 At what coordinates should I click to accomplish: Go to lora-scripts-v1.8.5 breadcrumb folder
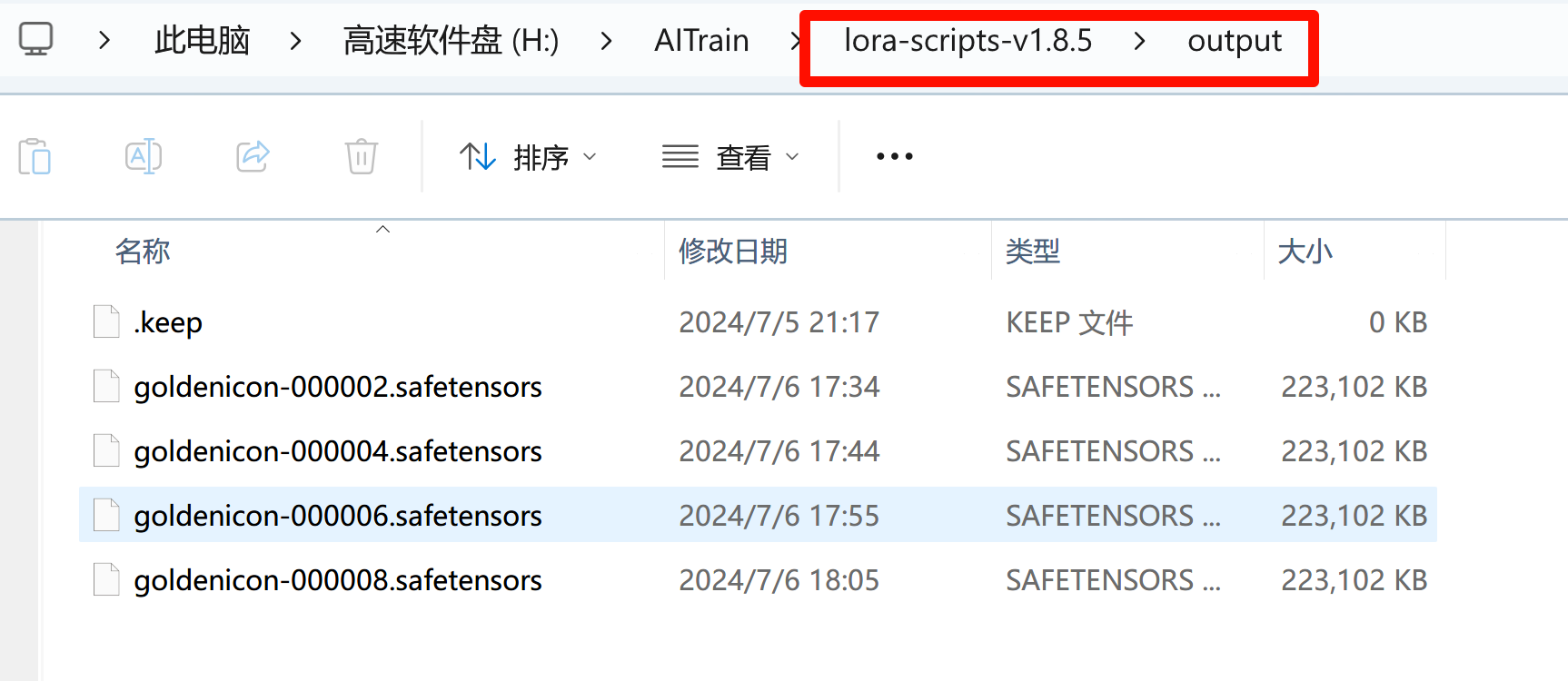(x=968, y=40)
